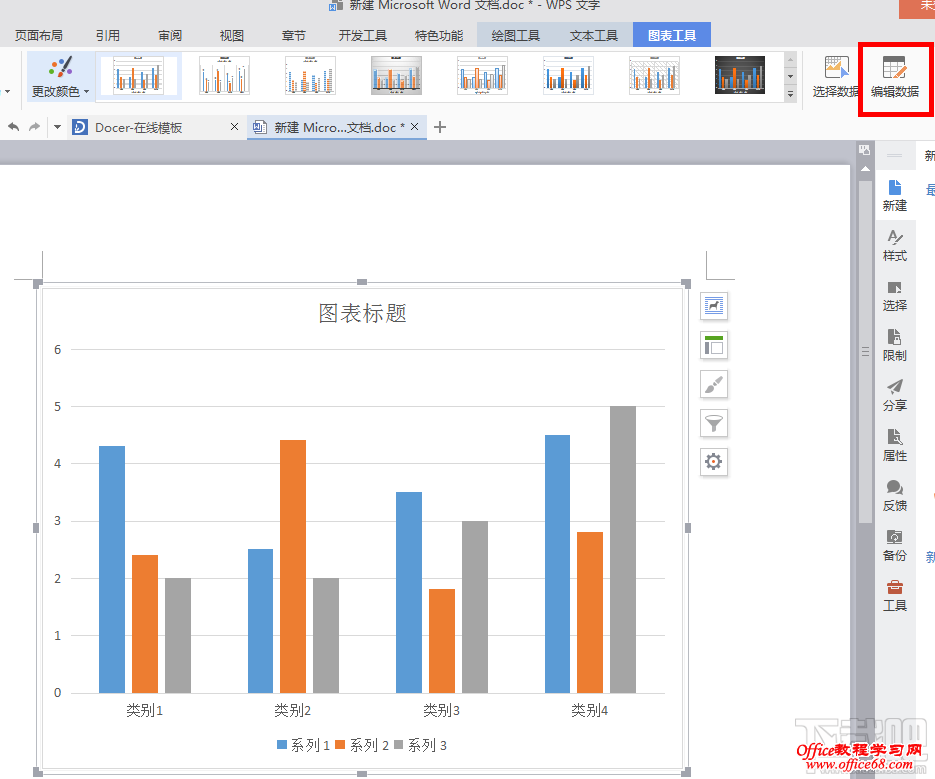Open the chart filters funnel icon
The height and width of the screenshot is (779, 935).
(x=714, y=423)
